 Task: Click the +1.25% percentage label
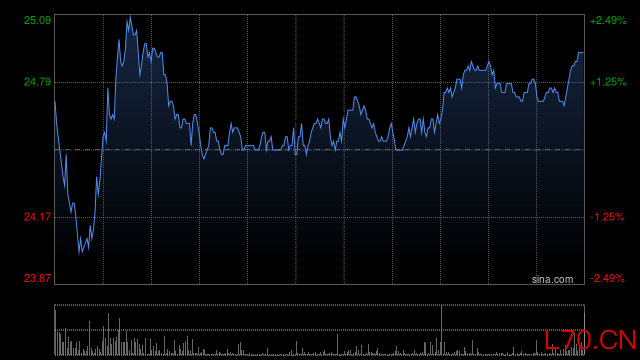coord(608,82)
